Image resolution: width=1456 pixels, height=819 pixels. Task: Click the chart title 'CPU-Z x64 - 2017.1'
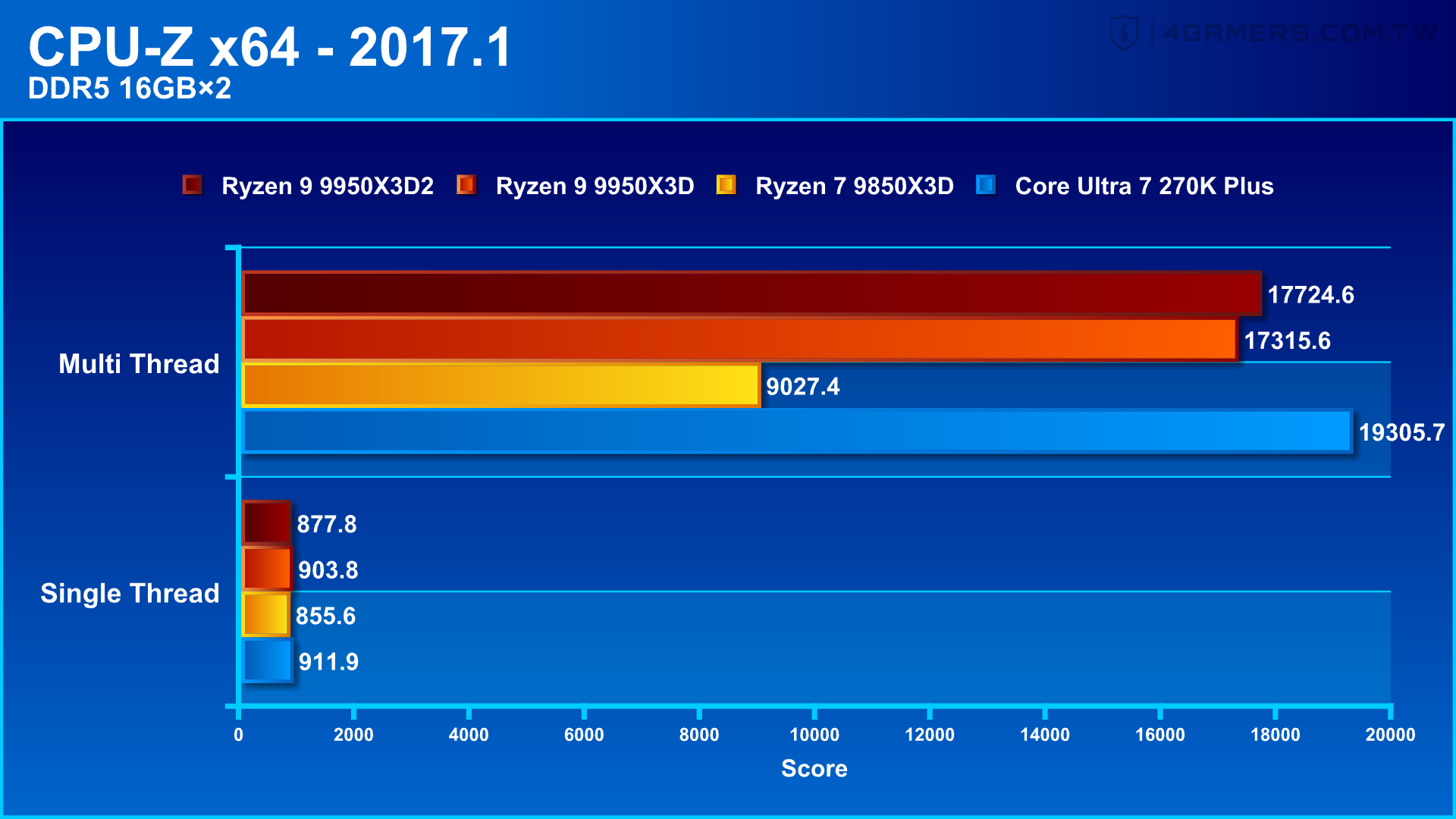pyautogui.click(x=271, y=47)
